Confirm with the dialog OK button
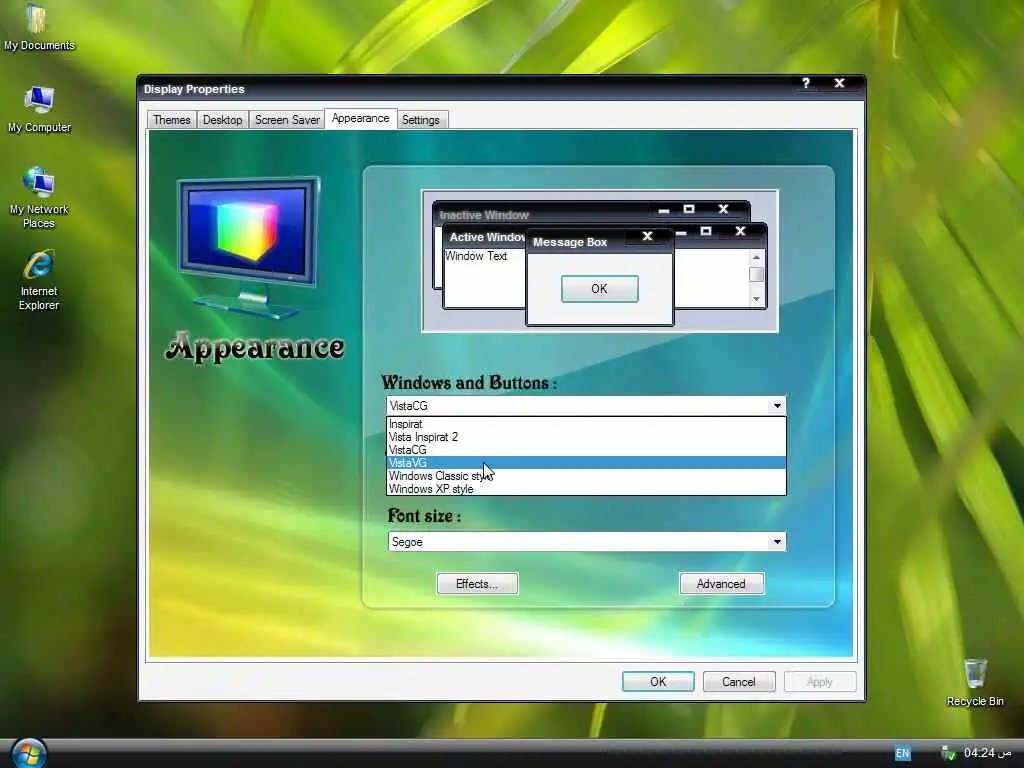 (658, 682)
